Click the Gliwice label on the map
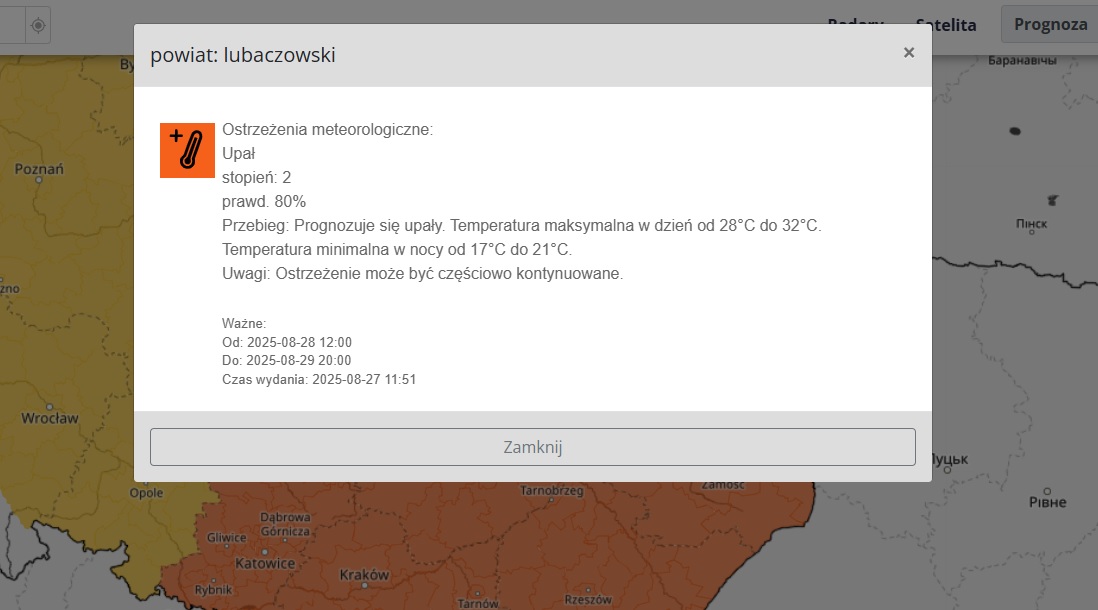Image resolution: width=1098 pixels, height=610 pixels. (226, 537)
